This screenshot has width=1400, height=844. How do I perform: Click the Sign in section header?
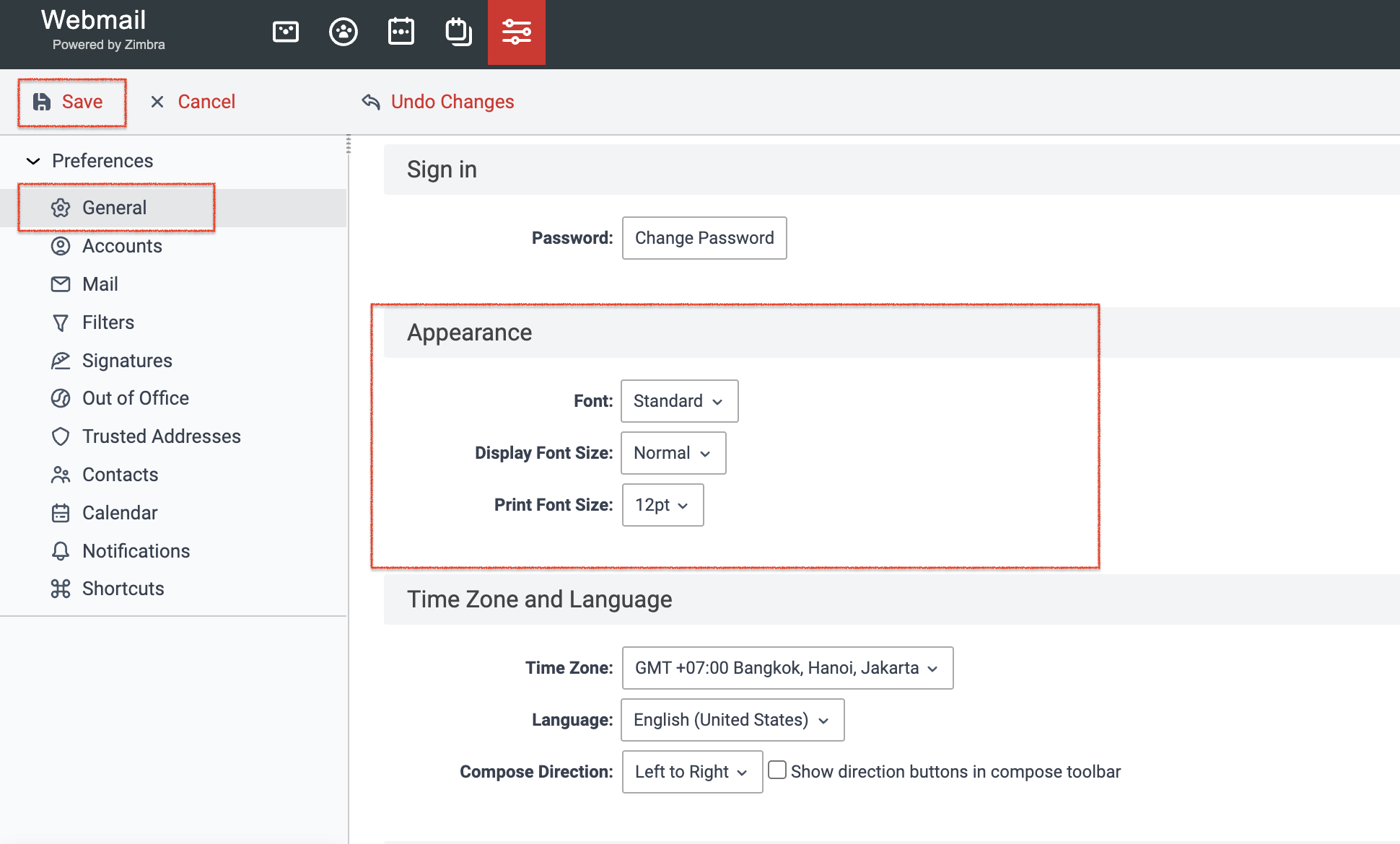pos(892,170)
